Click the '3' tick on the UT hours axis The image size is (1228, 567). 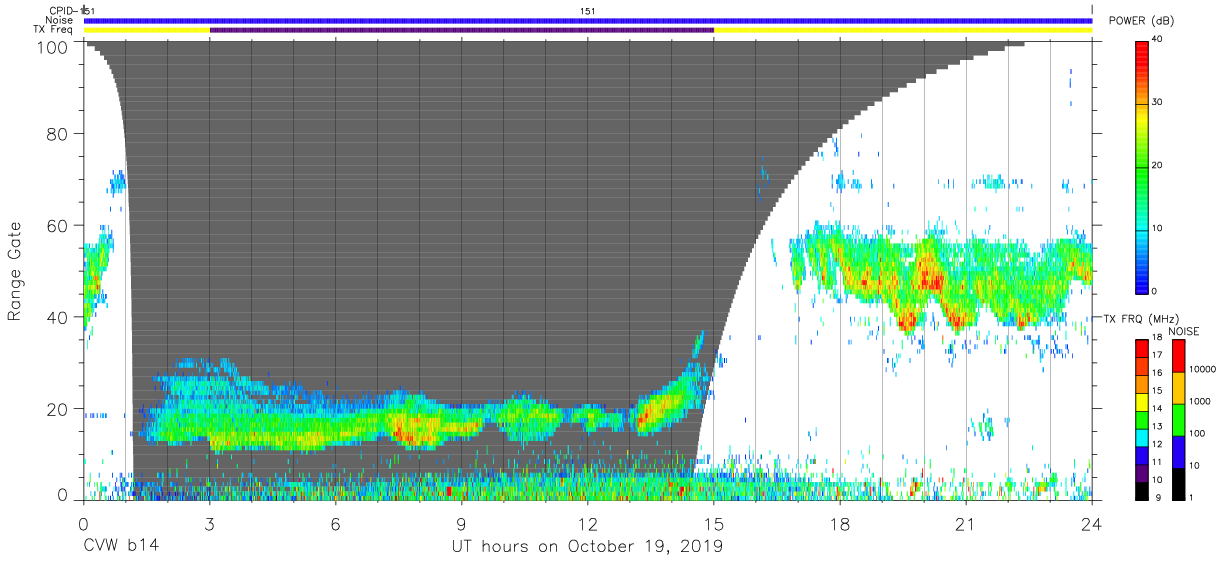(x=209, y=523)
